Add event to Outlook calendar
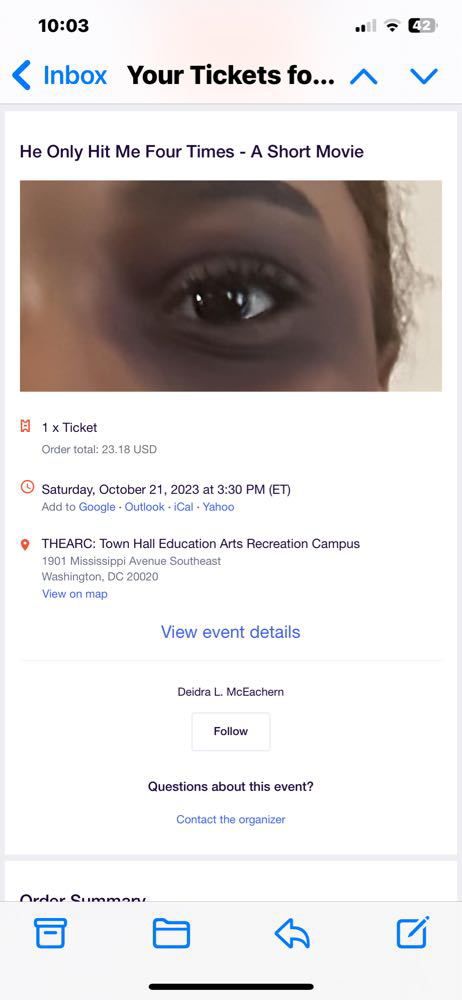This screenshot has height=1000, width=462. [144, 507]
